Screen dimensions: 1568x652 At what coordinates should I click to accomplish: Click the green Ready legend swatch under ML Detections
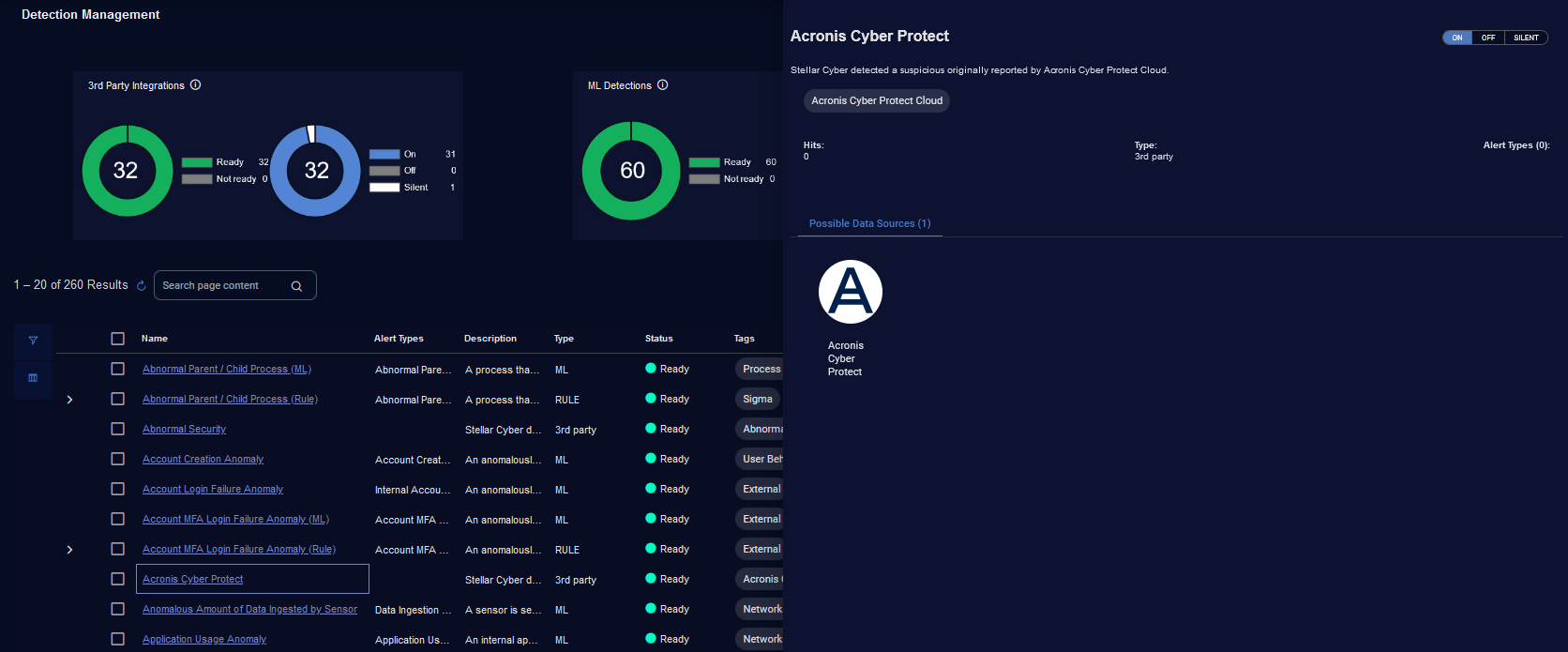(704, 162)
